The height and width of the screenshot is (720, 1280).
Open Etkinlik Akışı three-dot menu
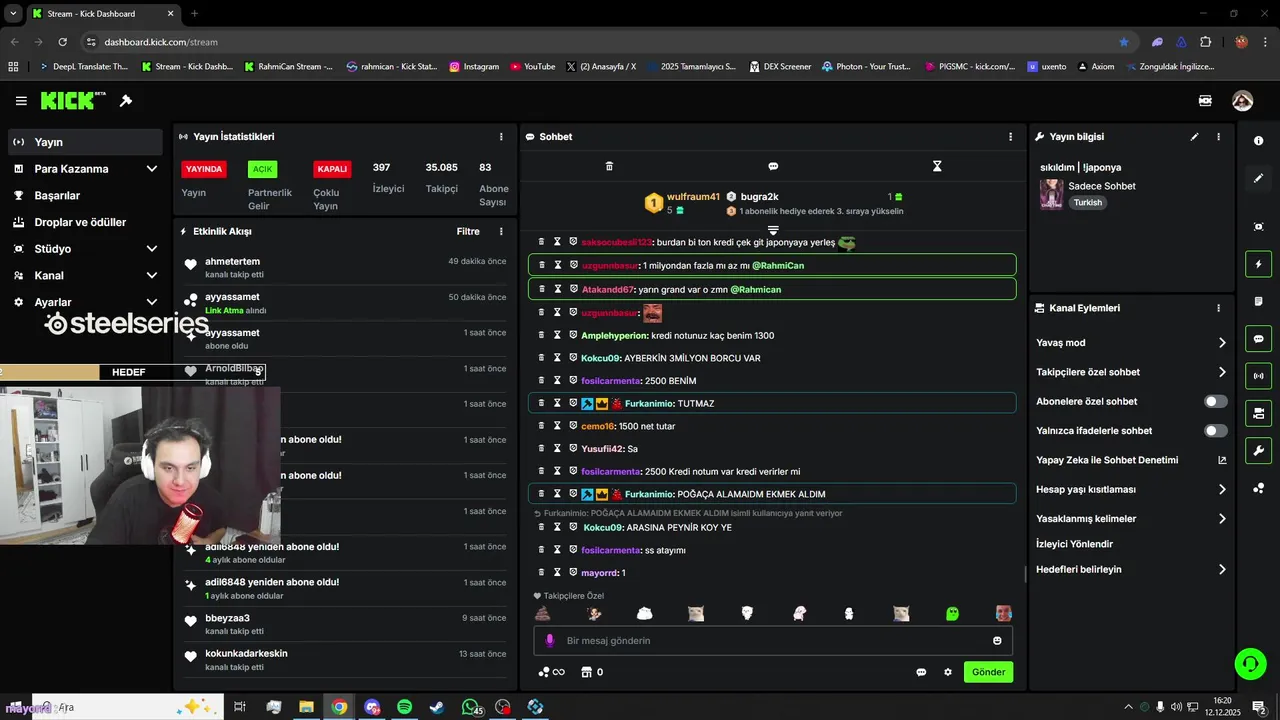[x=501, y=231]
